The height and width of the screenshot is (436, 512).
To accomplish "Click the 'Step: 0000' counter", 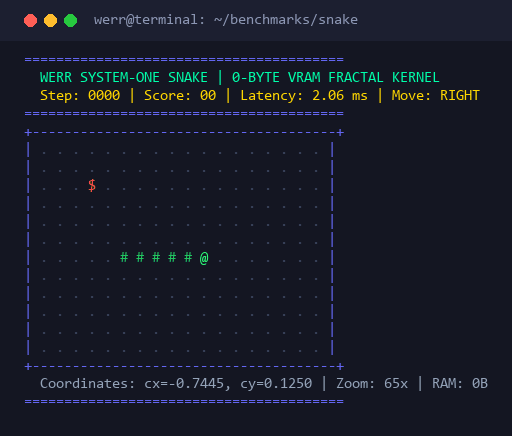I will pos(80,96).
